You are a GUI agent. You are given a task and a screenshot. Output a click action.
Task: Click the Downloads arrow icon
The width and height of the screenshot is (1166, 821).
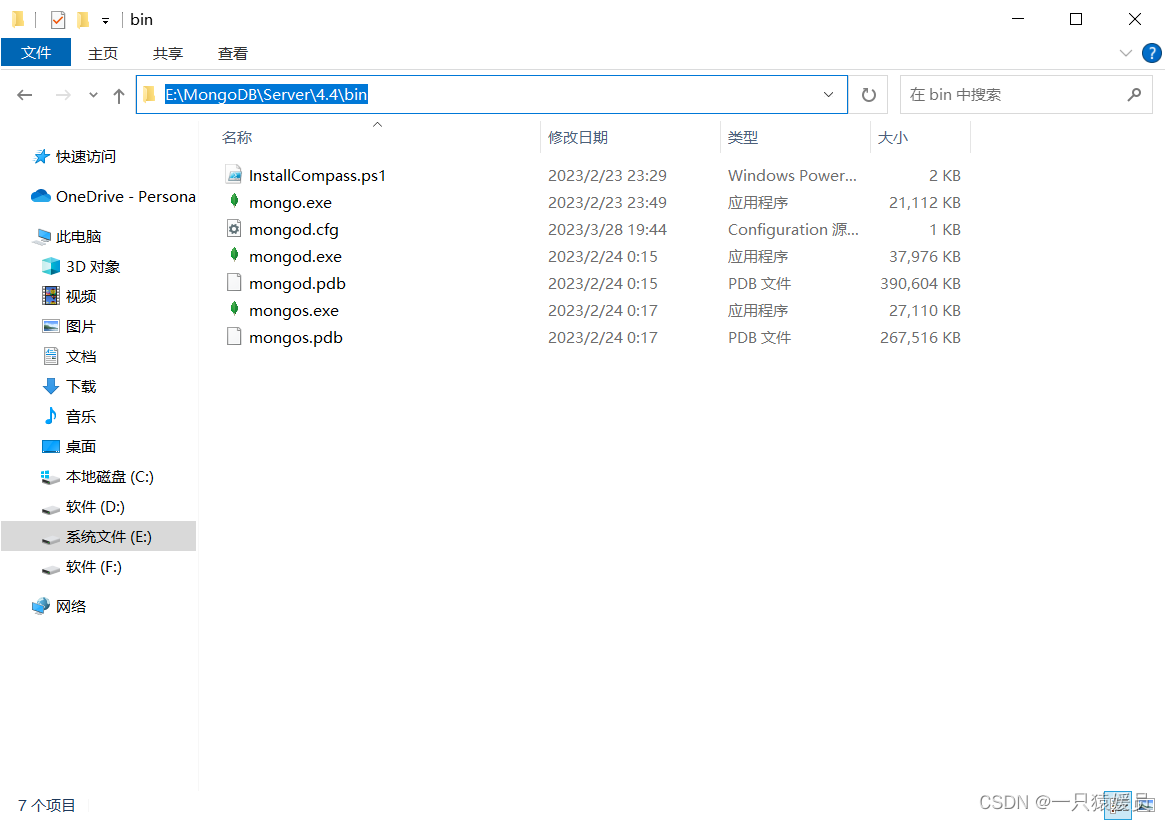click(x=51, y=386)
